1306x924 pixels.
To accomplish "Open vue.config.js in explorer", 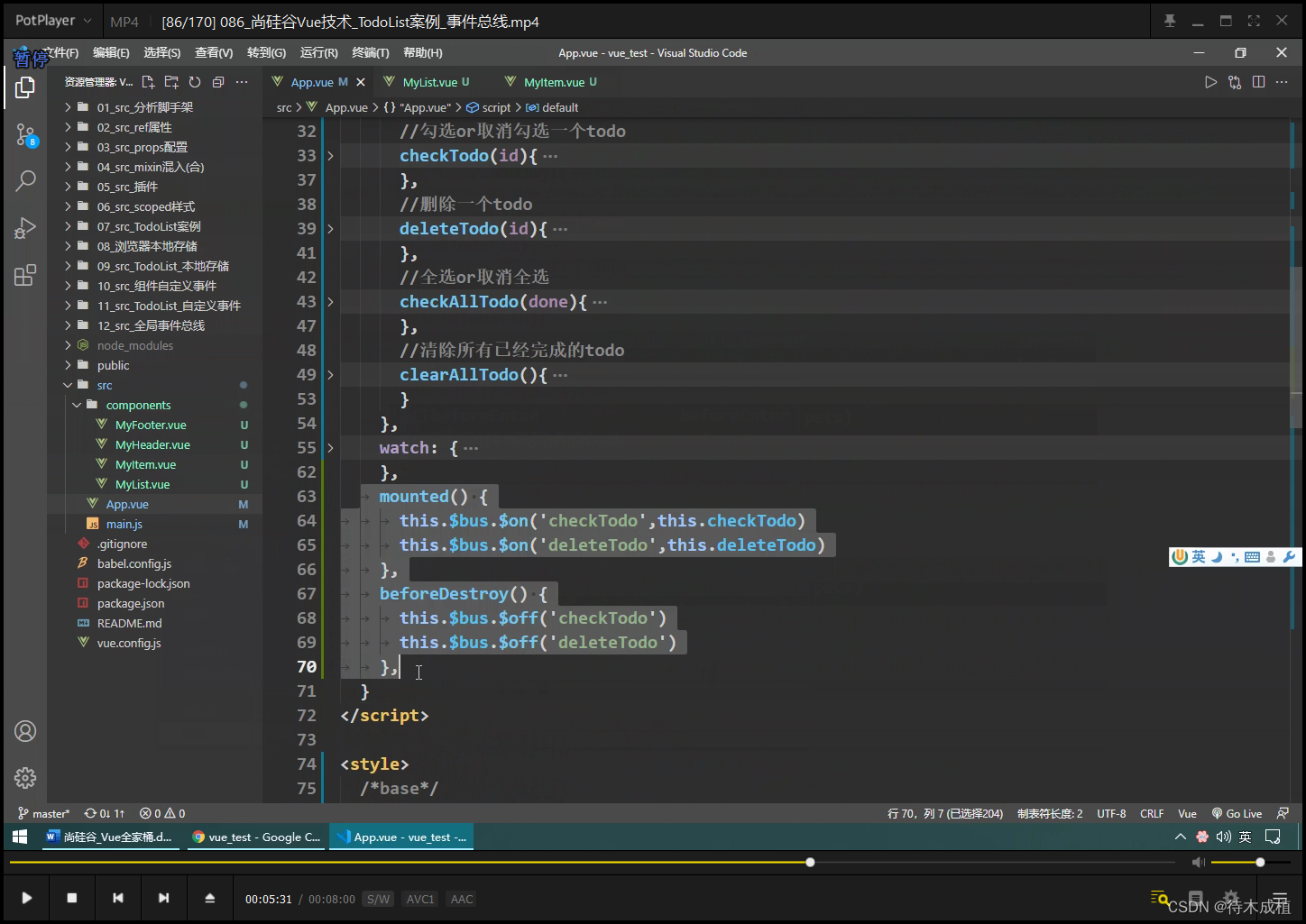I will pyautogui.click(x=130, y=643).
